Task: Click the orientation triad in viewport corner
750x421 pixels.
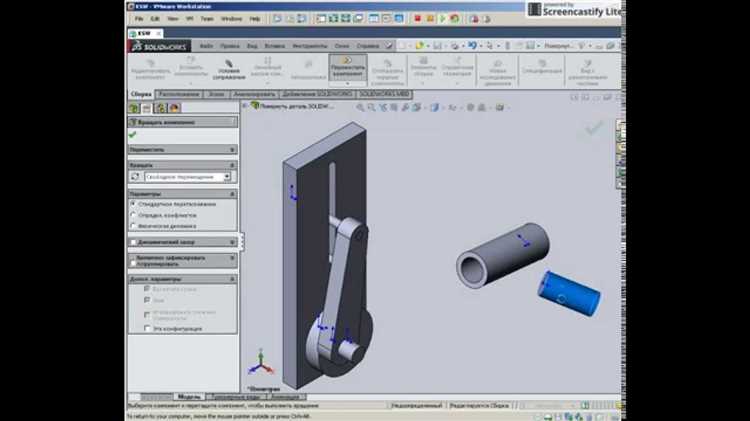Action: [261, 363]
